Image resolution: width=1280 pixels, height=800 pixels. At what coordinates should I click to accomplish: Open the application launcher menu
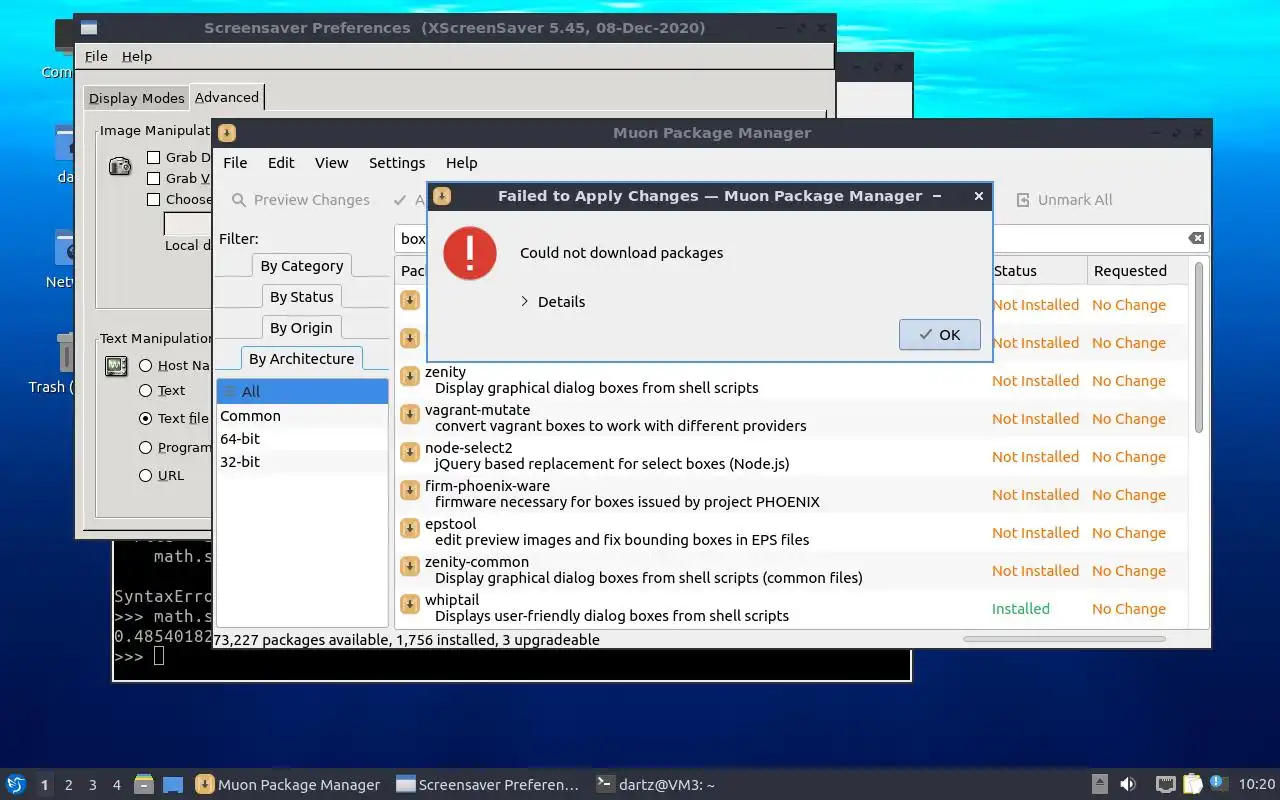16,784
